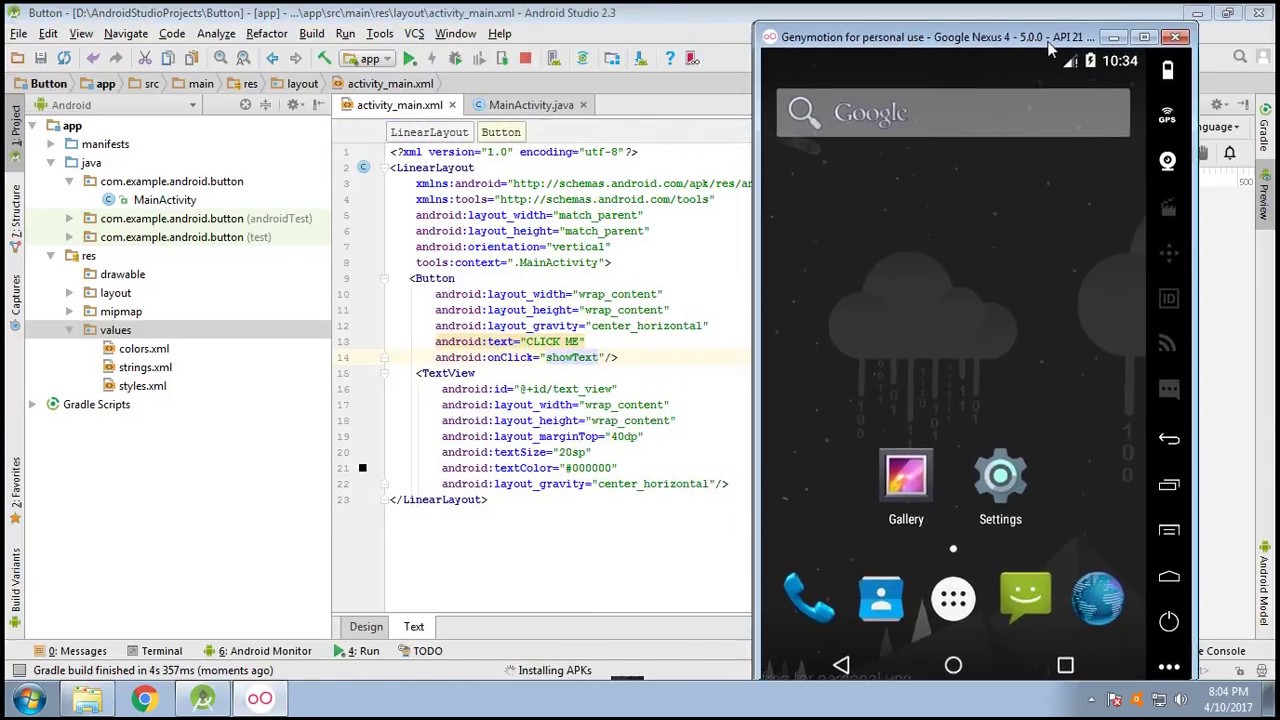Run the app with the green play icon
Viewport: 1280px width, 720px height.
410,59
